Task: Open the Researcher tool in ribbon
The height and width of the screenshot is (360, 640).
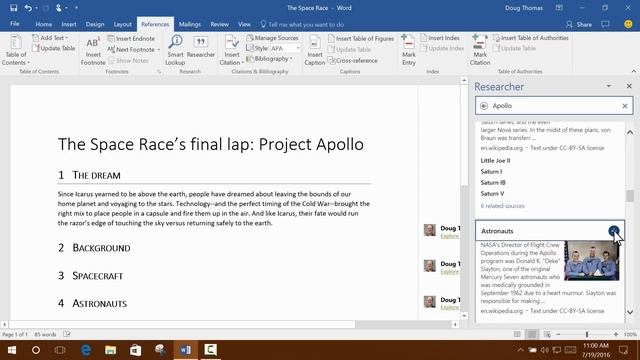Action: (x=200, y=47)
